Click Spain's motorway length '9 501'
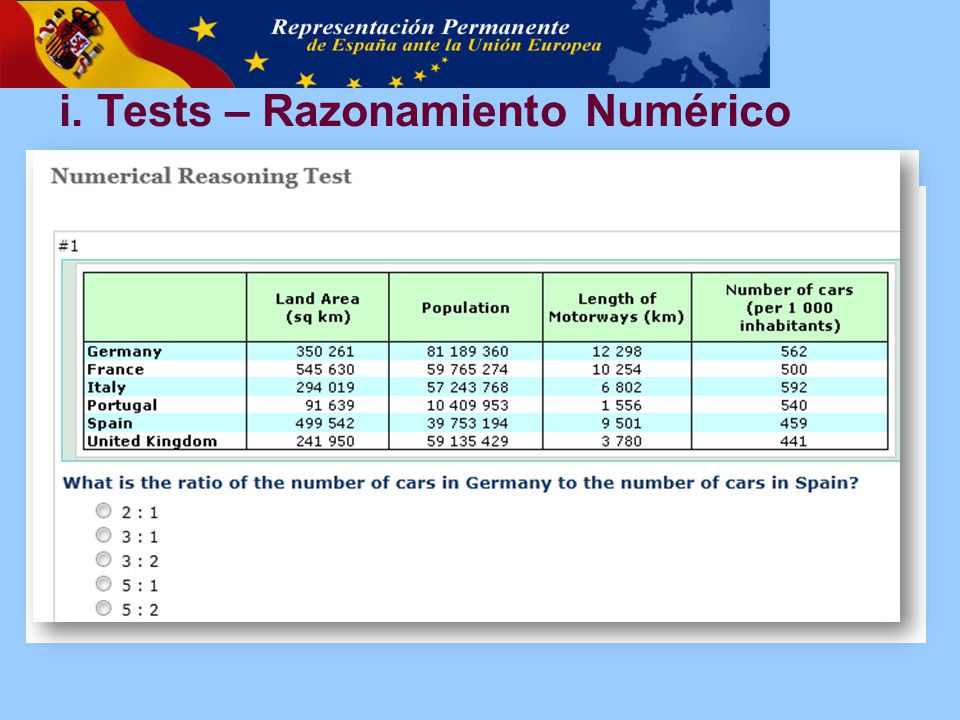 [x=621, y=423]
